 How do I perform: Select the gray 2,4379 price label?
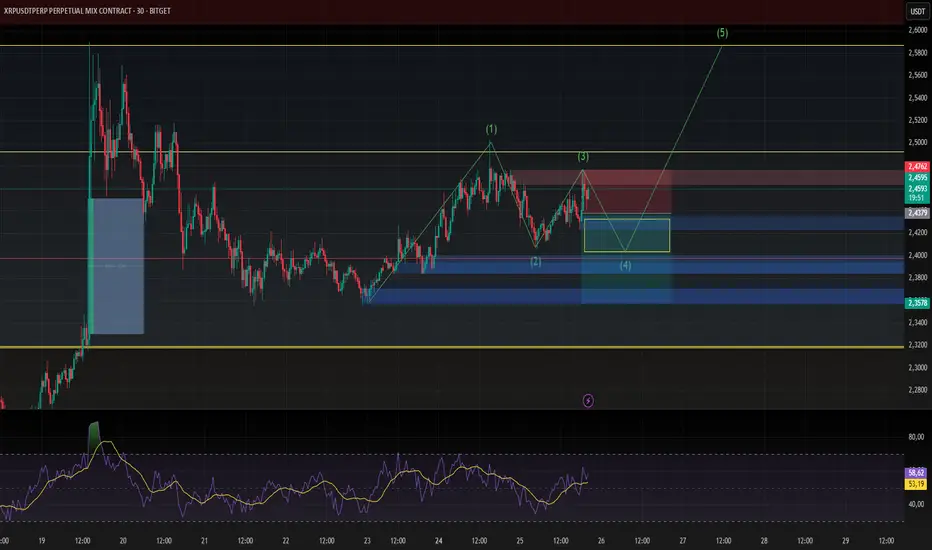(x=917, y=213)
